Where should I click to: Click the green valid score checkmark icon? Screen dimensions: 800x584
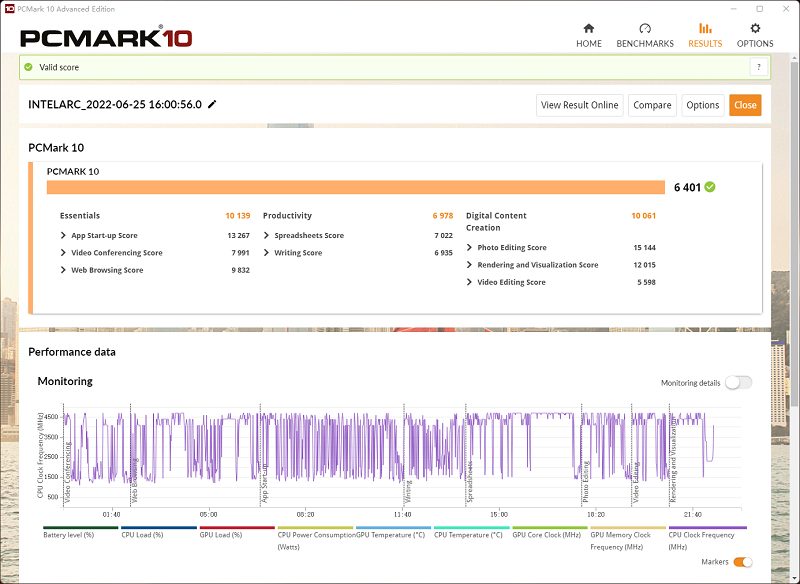click(29, 67)
